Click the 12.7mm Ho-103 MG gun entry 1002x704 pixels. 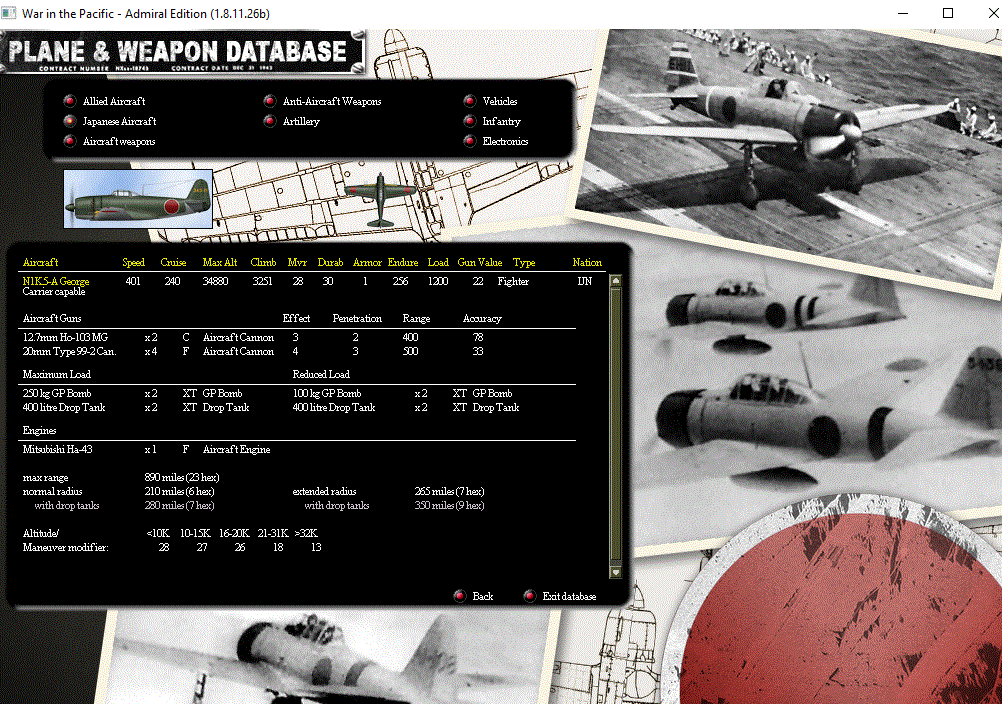[x=65, y=337]
